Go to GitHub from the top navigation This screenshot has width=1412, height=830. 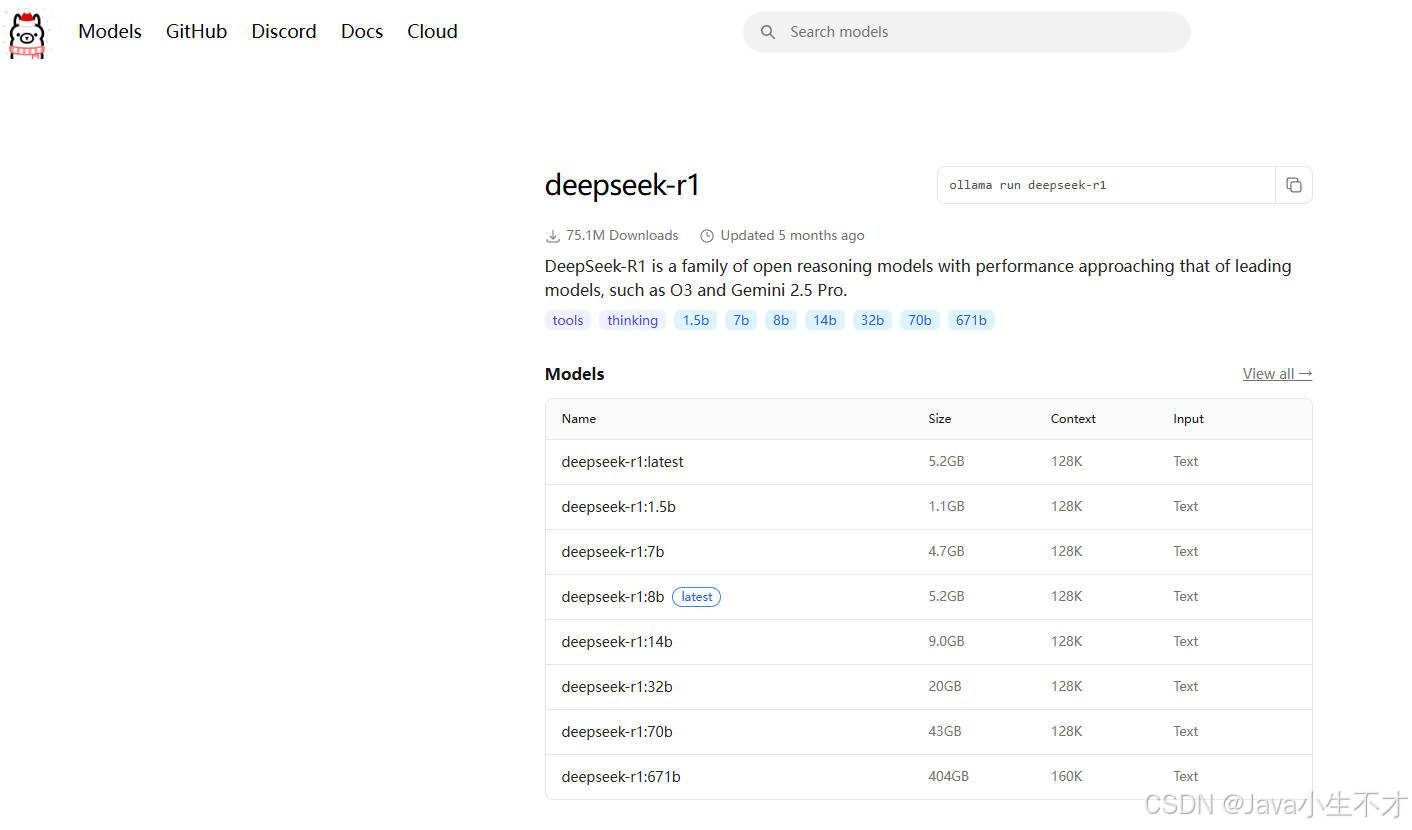(196, 32)
